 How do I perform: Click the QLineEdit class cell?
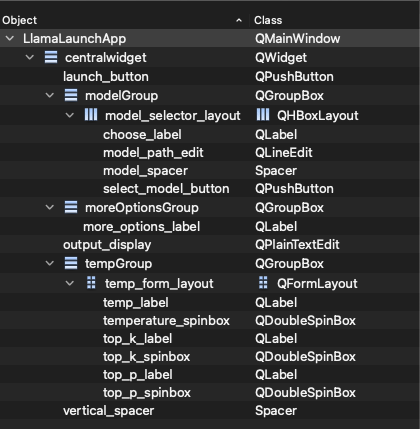[x=284, y=153]
